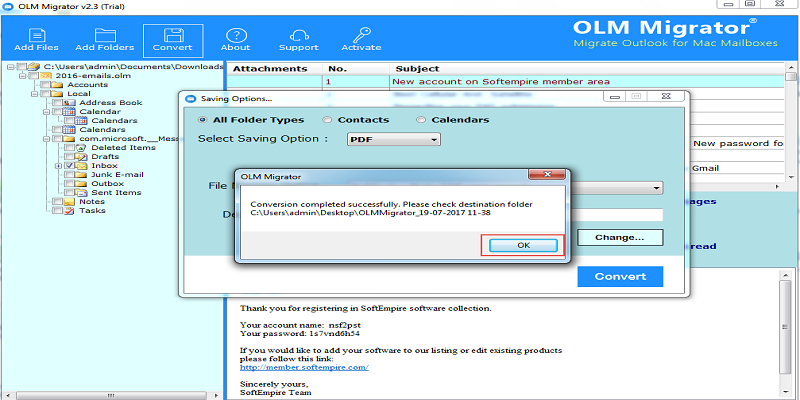Click the Inbox envelope folder icon
This screenshot has width=800, height=400.
pyautogui.click(x=82, y=166)
